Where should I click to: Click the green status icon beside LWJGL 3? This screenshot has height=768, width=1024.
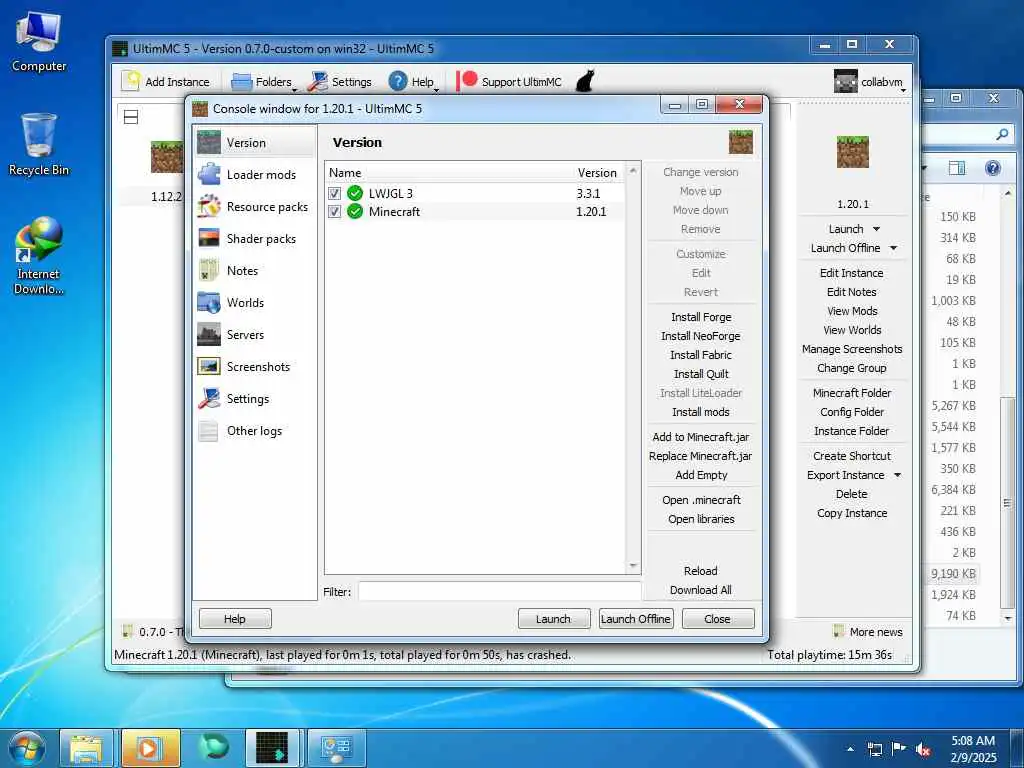pos(355,193)
